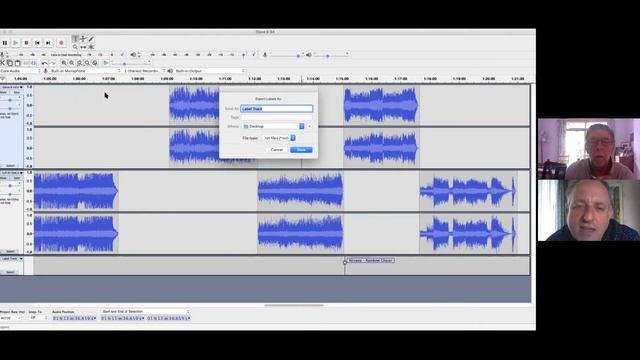640x360 pixels.
Task: Skip to start of project
Action: tap(37, 43)
